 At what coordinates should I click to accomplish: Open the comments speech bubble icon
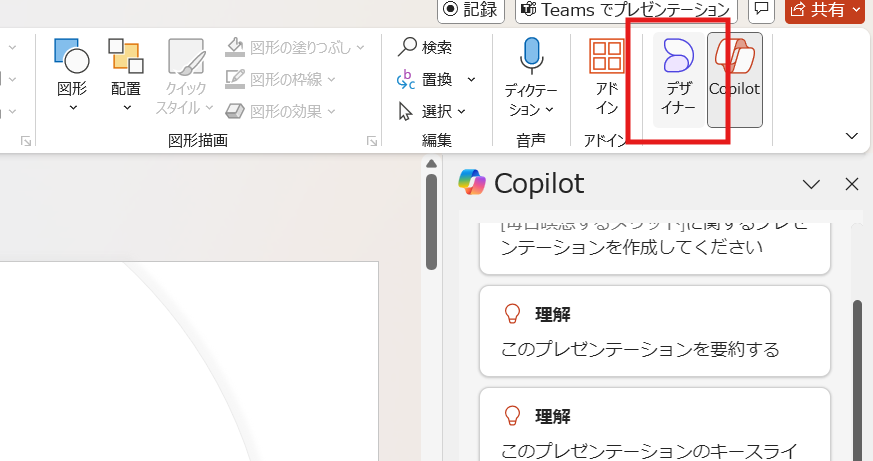[x=762, y=9]
